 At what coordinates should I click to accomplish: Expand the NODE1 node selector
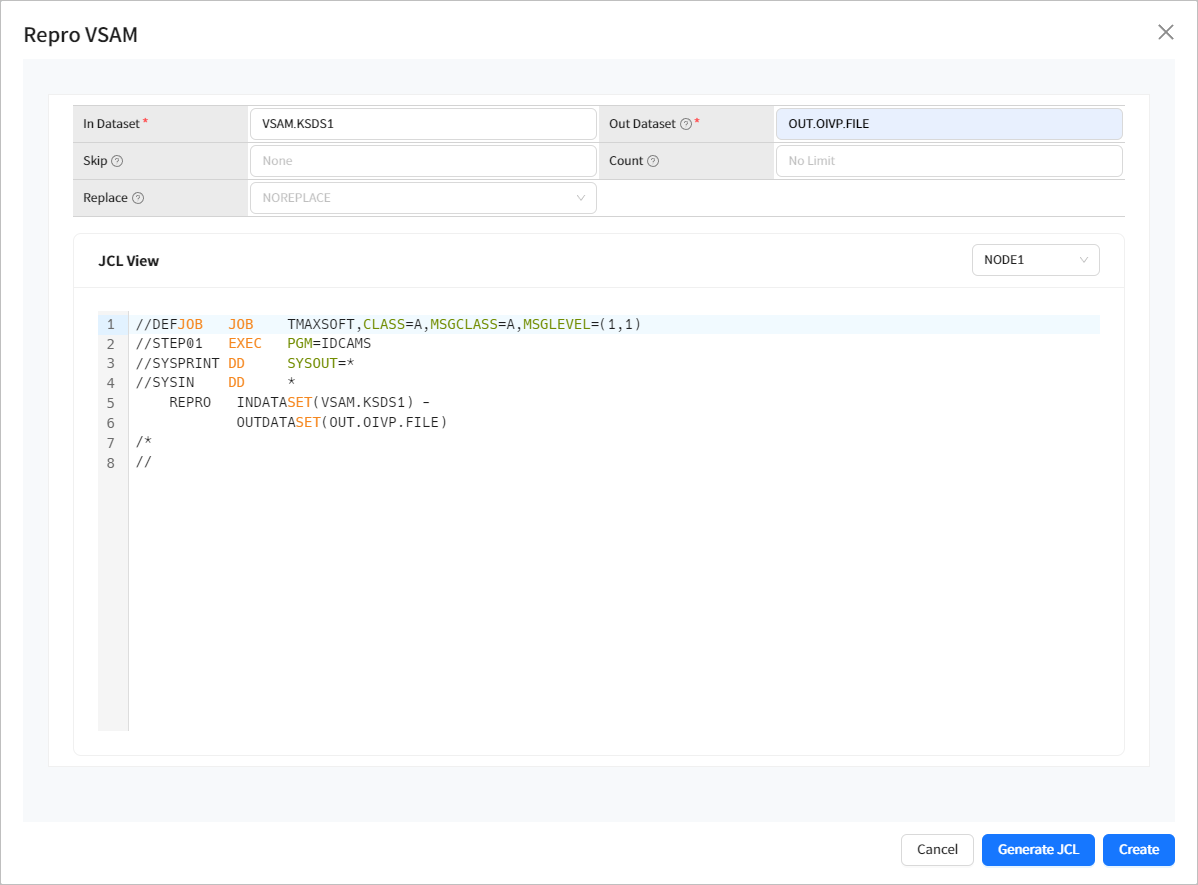point(1035,260)
